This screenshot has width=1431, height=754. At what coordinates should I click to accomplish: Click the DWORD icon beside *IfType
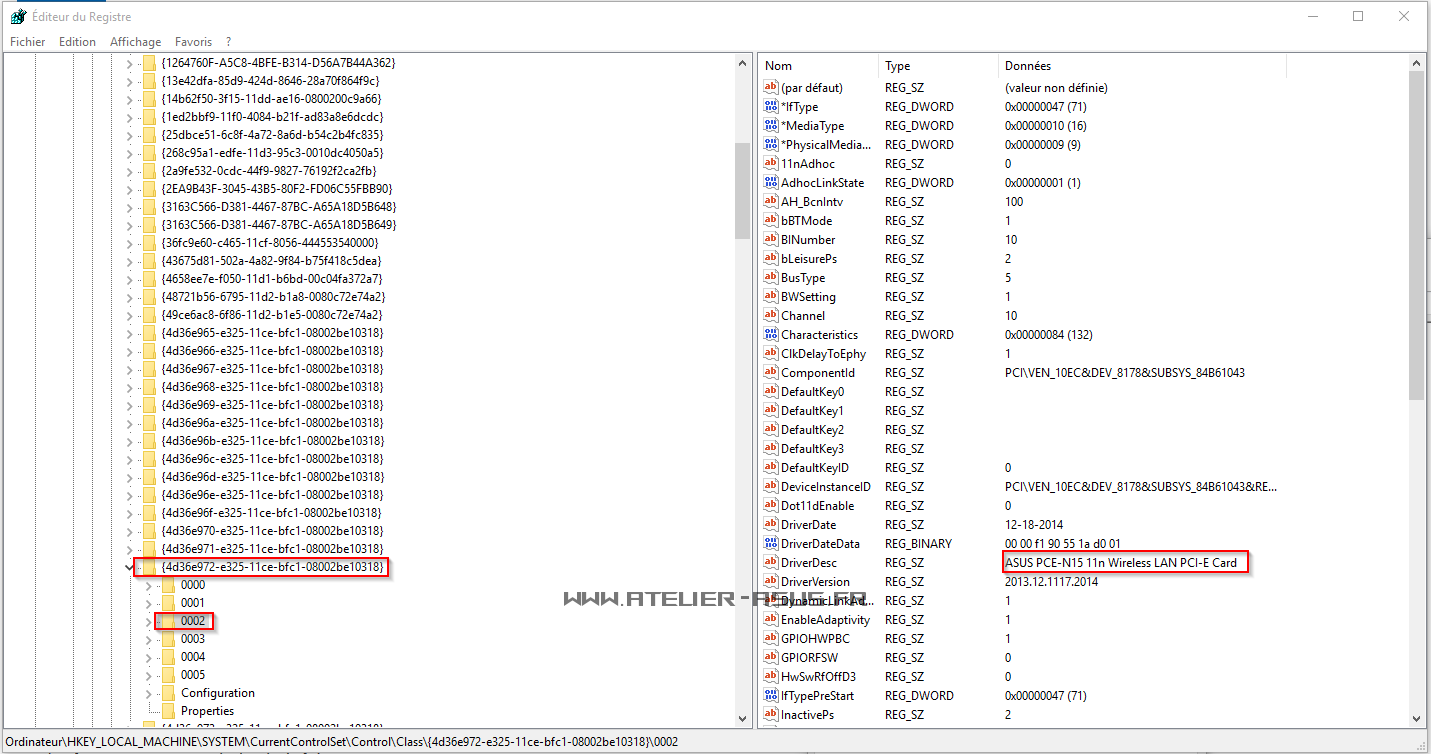[770, 107]
